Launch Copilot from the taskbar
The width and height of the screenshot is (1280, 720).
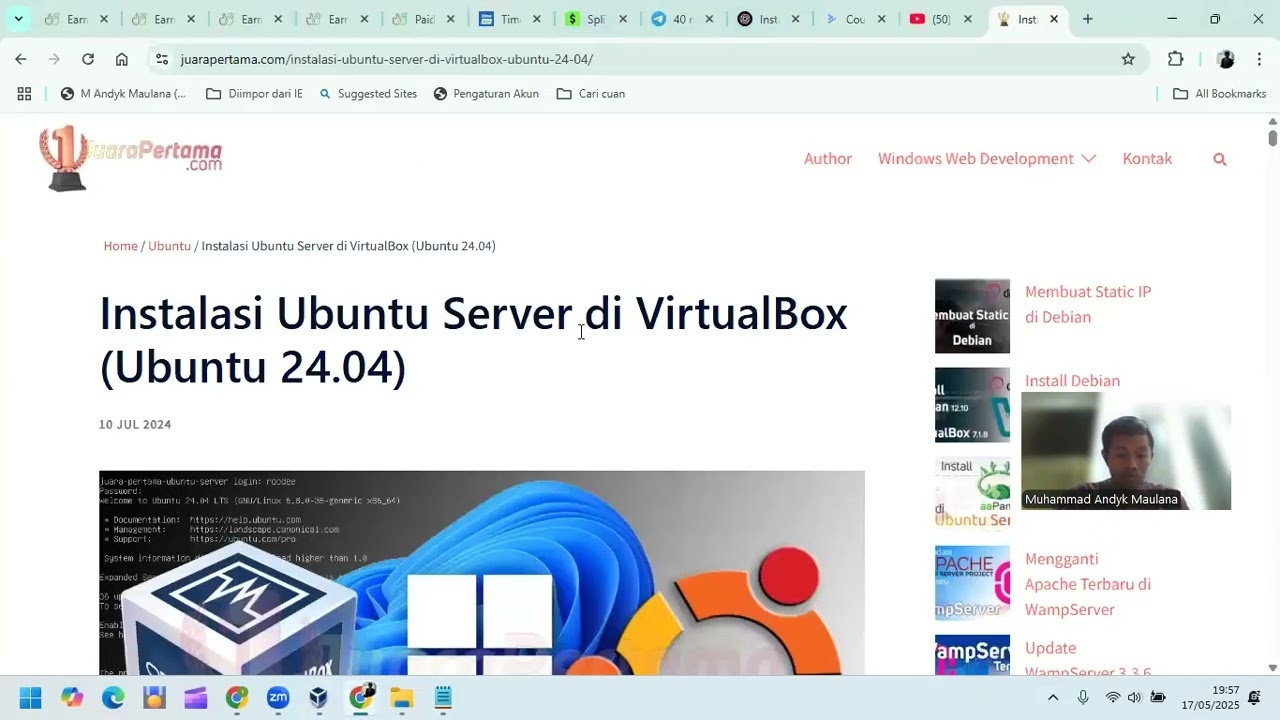[72, 697]
